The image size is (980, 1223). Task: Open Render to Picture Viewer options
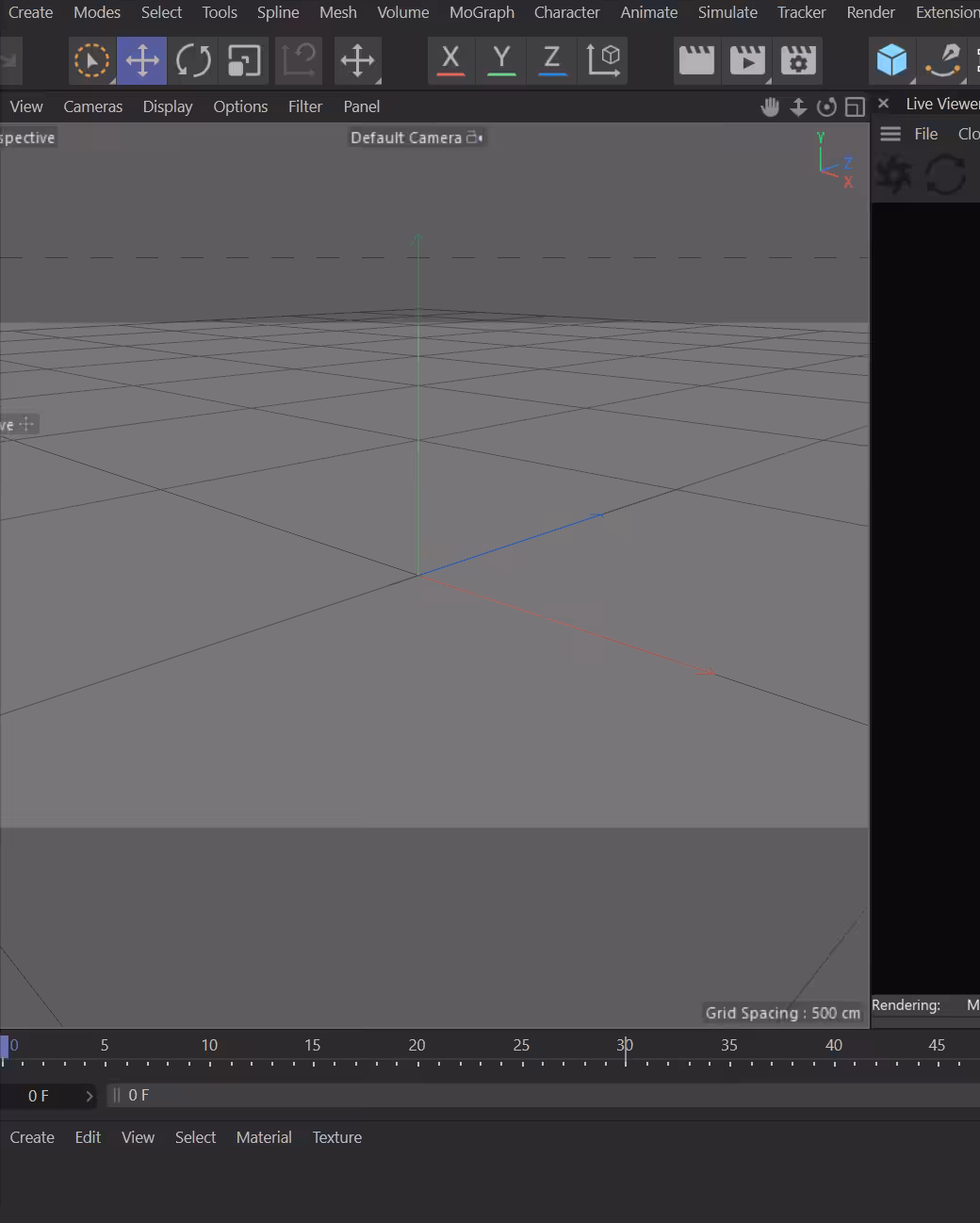coord(747,61)
